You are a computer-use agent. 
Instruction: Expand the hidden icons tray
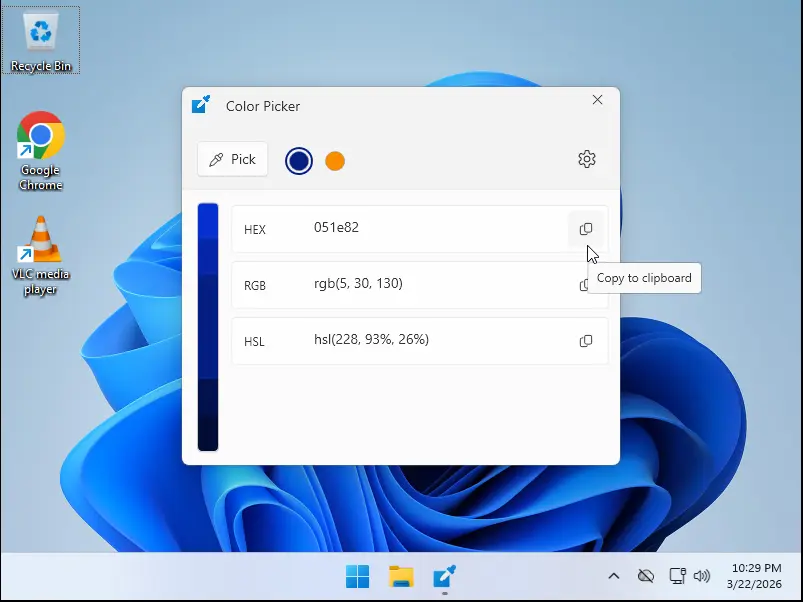coord(613,576)
